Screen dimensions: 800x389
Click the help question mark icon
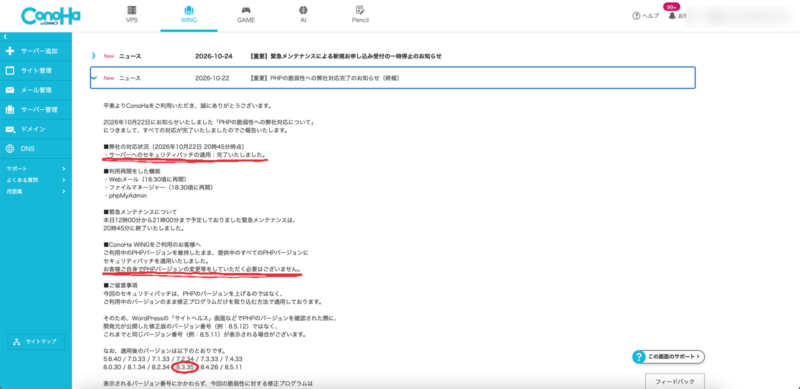[x=636, y=16]
